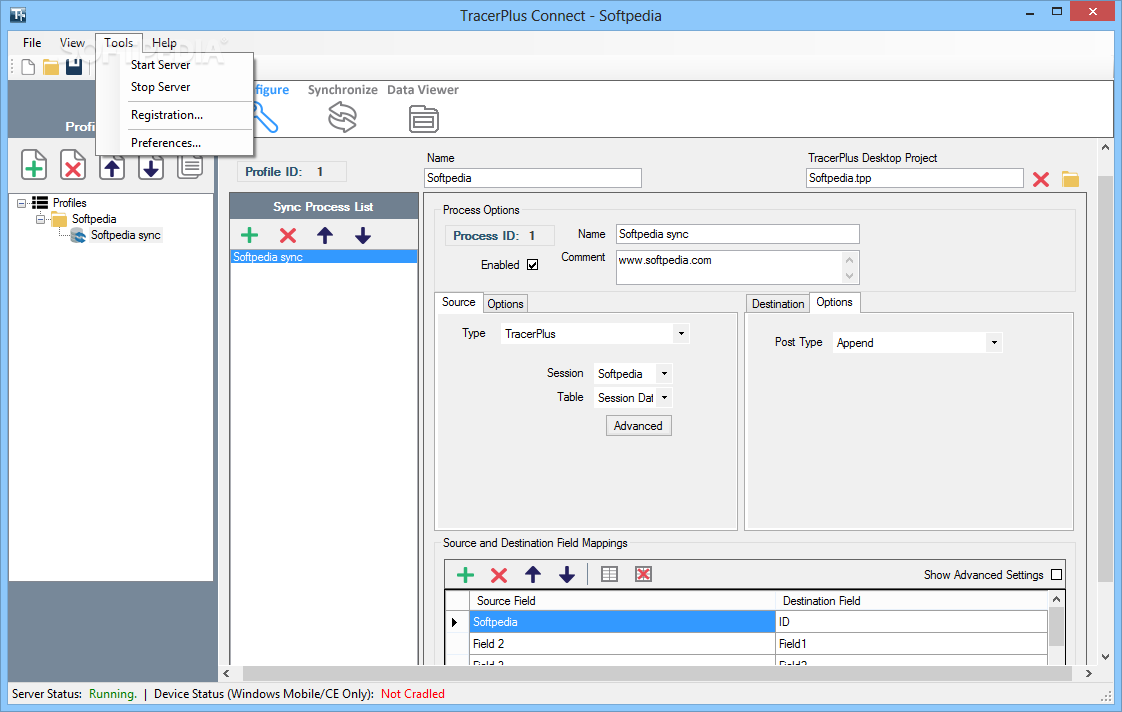
Task: Click the Softpedia source field cell
Action: (x=622, y=622)
